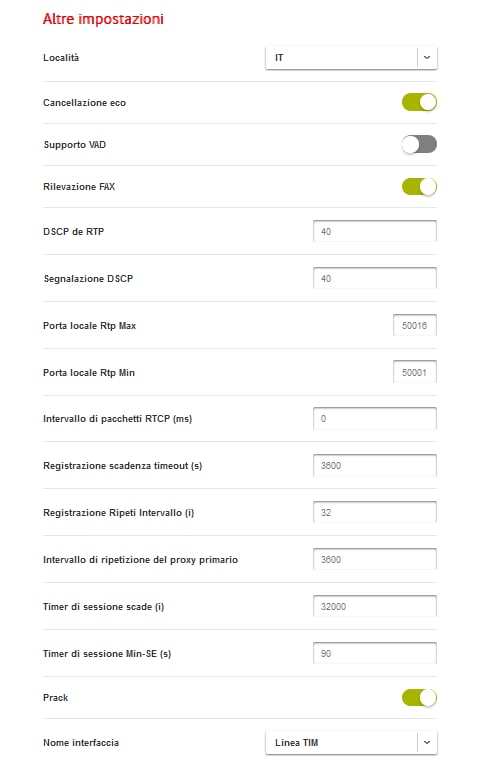The image size is (491, 775).
Task: Select the Linea TIM combo box
Action: click(351, 742)
